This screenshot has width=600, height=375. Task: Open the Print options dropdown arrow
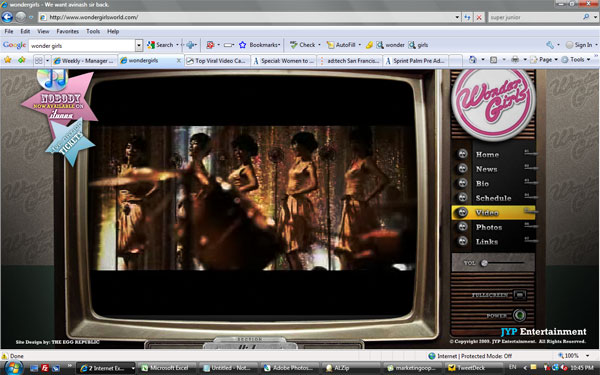(525, 60)
